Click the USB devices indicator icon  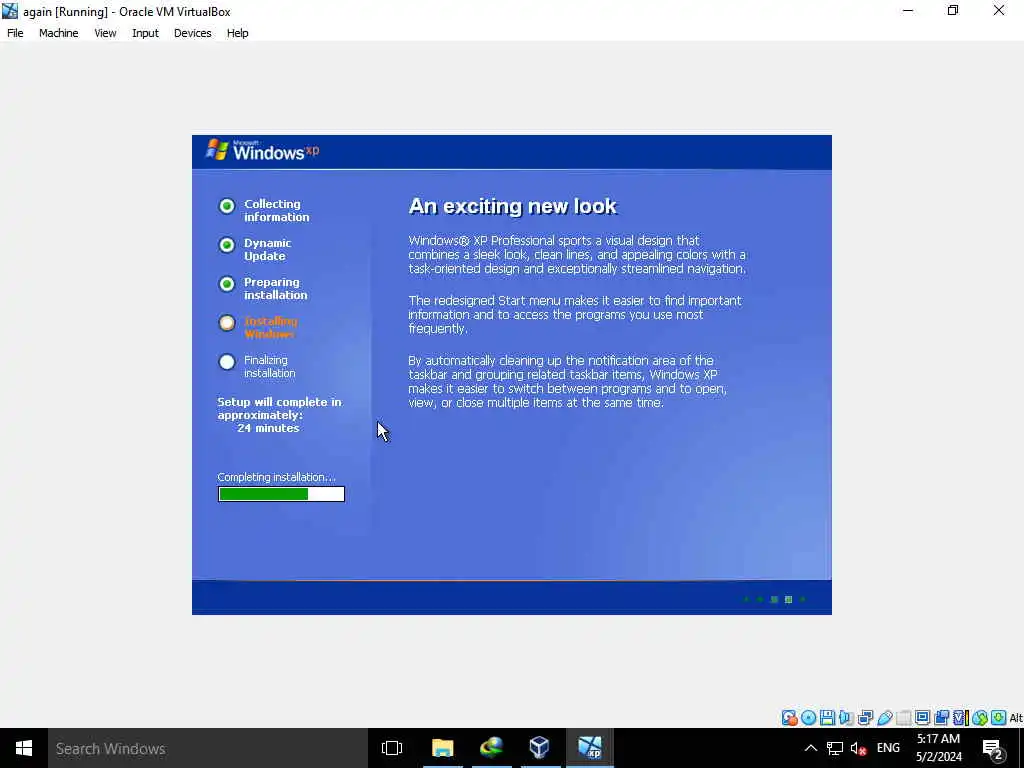pos(884,718)
